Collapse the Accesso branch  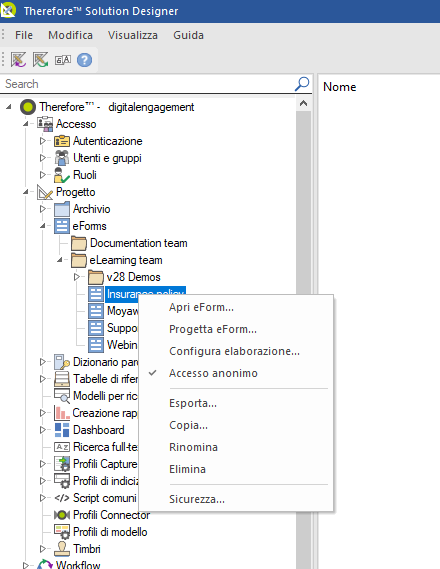point(26,124)
